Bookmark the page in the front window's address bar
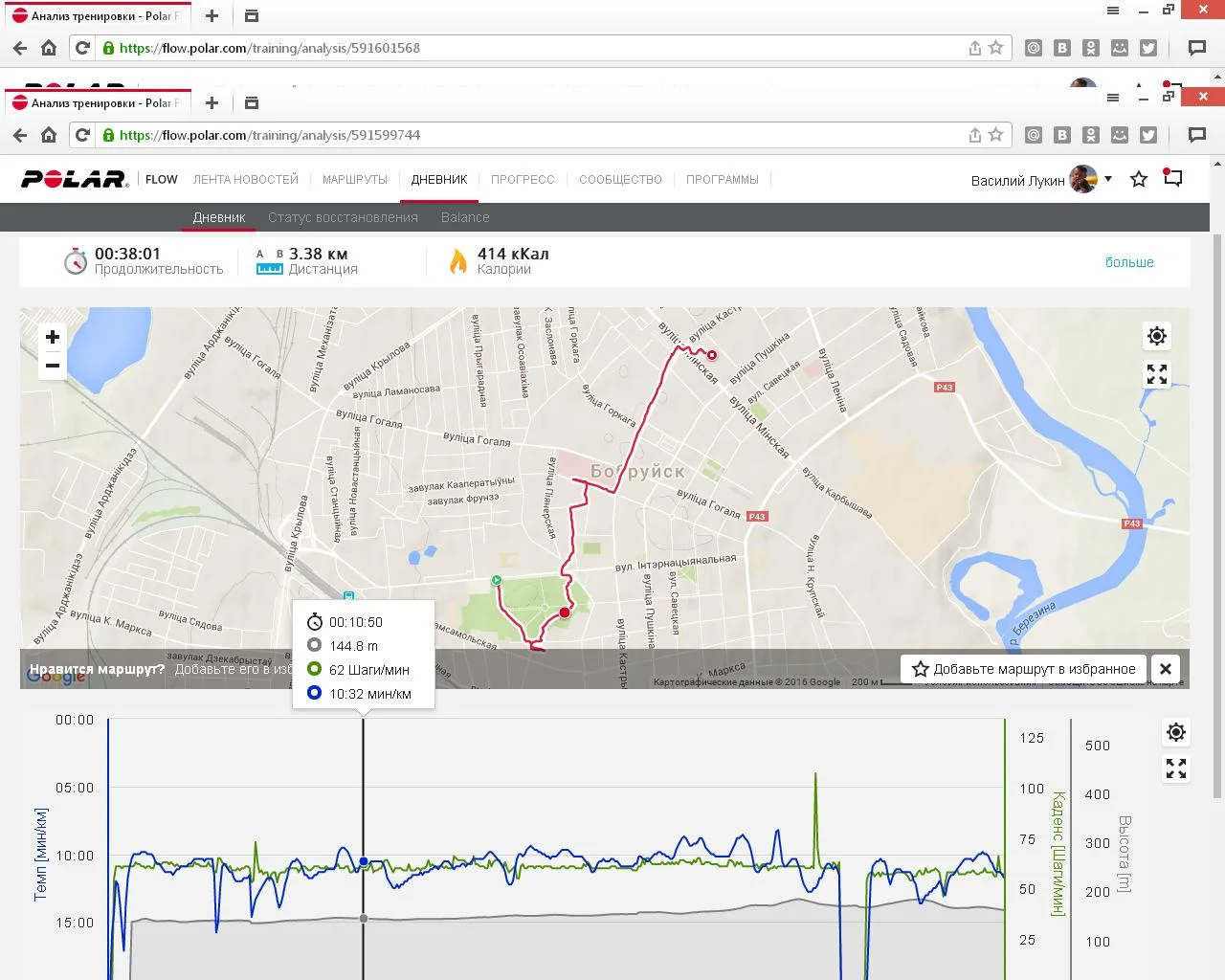Screen dimensions: 1225x980 [x=995, y=135]
